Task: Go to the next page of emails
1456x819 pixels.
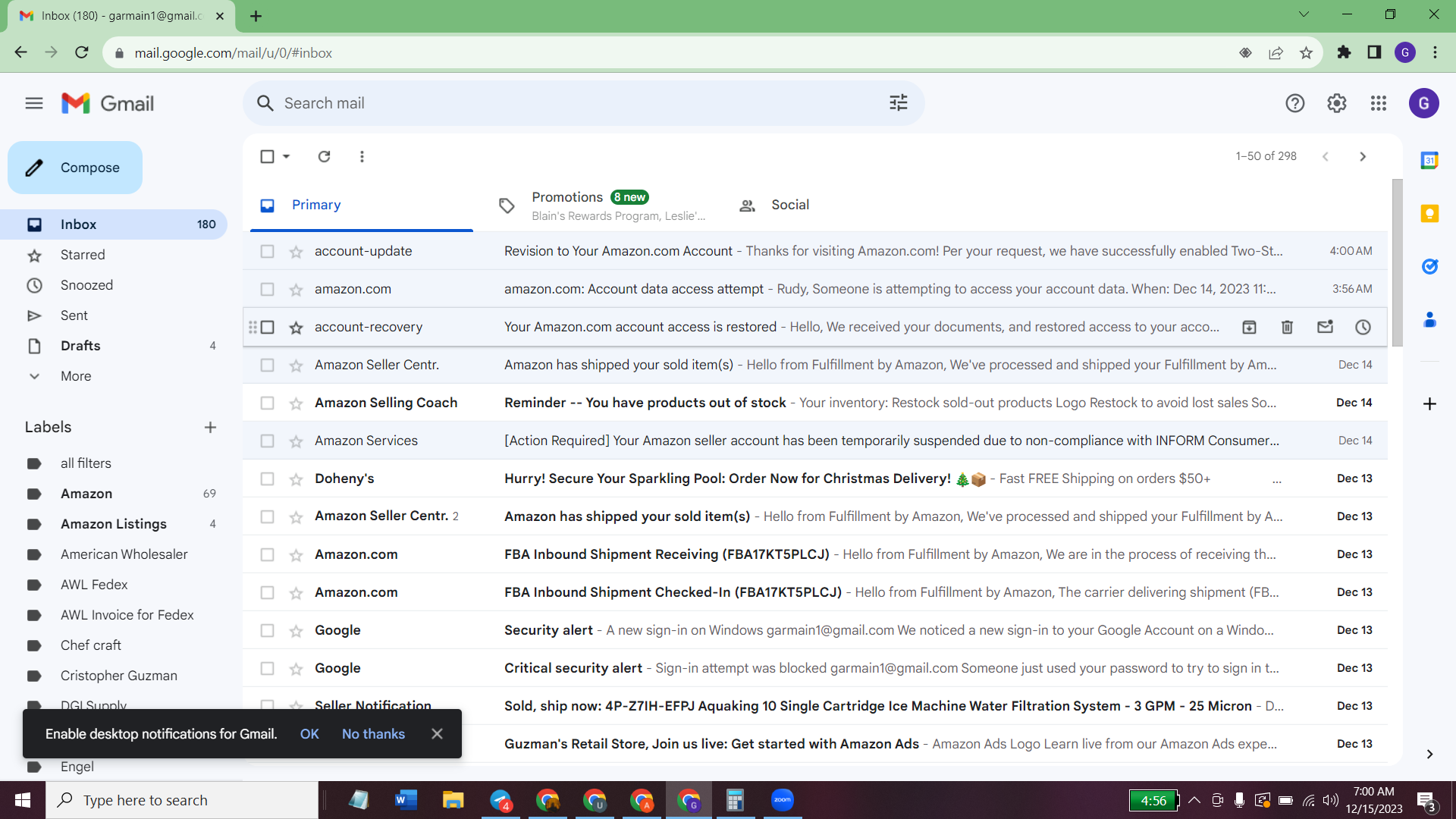Action: tap(1363, 156)
